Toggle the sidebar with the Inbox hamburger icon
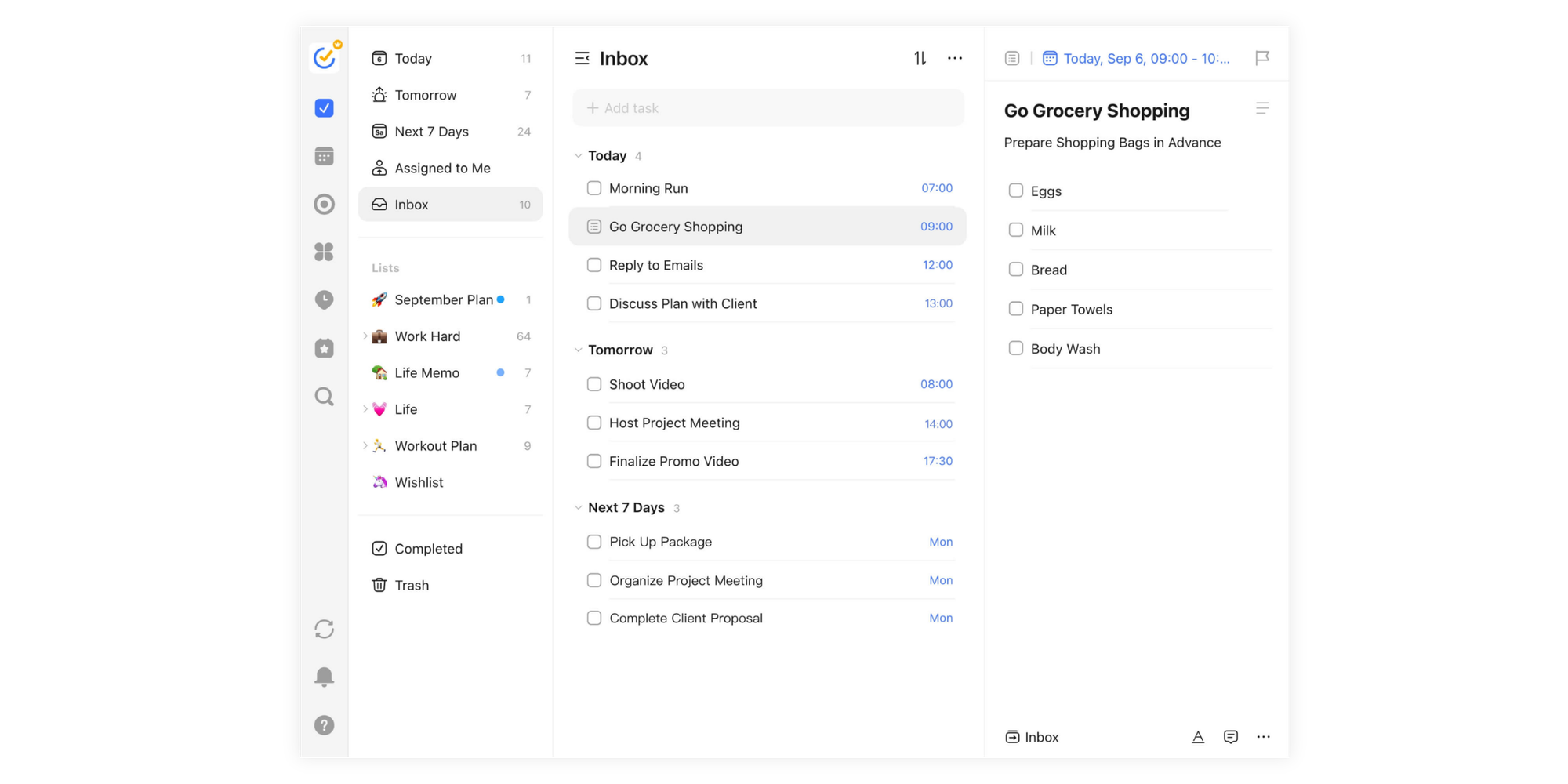 pos(582,58)
